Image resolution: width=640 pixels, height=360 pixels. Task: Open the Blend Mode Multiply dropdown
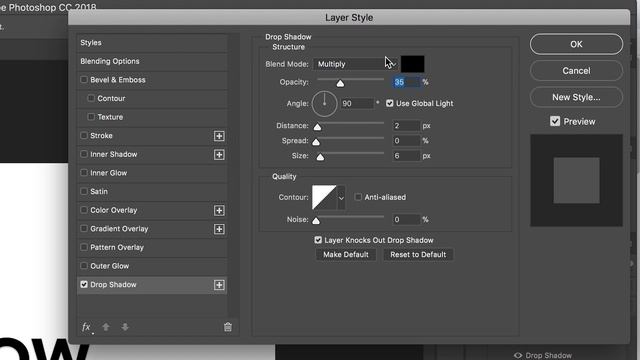[x=356, y=64]
